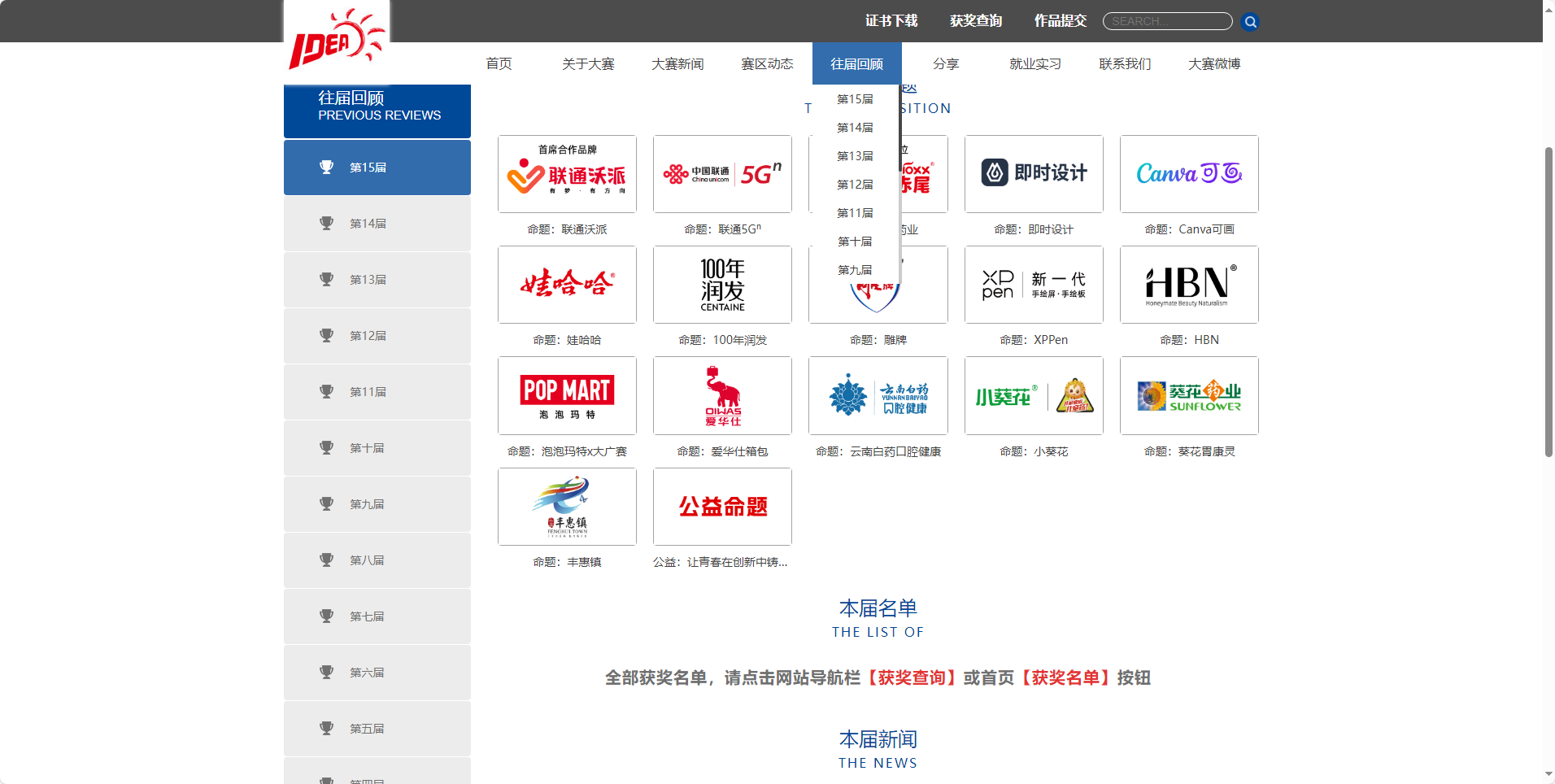Click the 作品提交 top link

[1061, 21]
